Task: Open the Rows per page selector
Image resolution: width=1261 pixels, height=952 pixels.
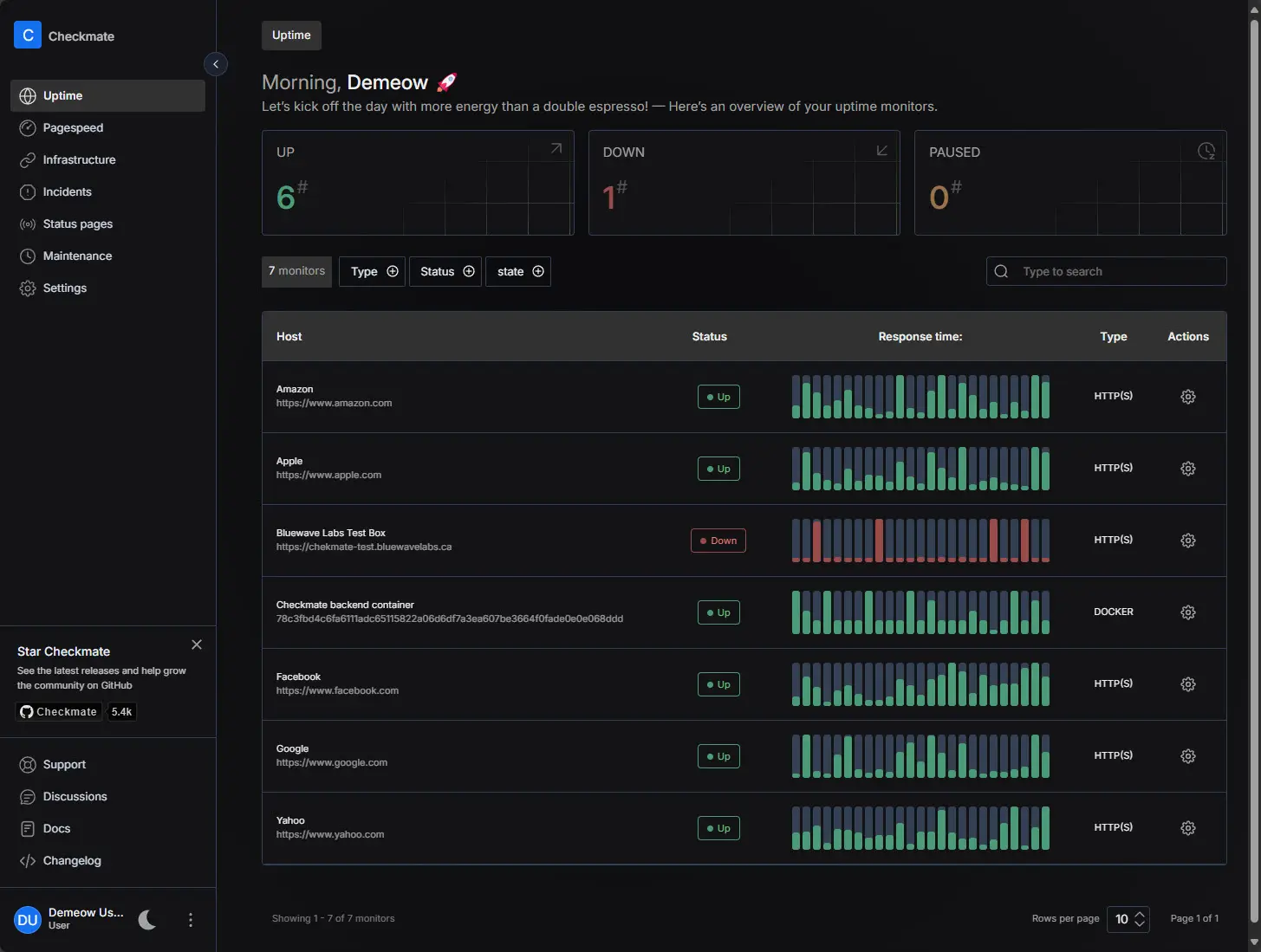Action: [1128, 919]
